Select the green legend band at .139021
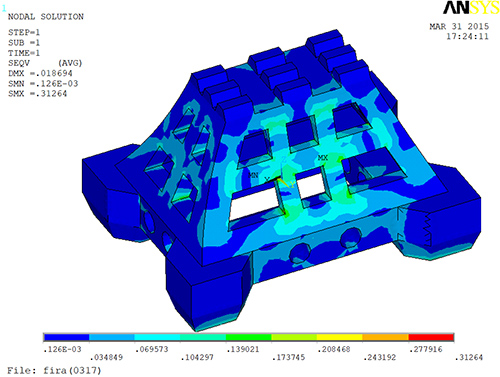 pyautogui.click(x=249, y=337)
